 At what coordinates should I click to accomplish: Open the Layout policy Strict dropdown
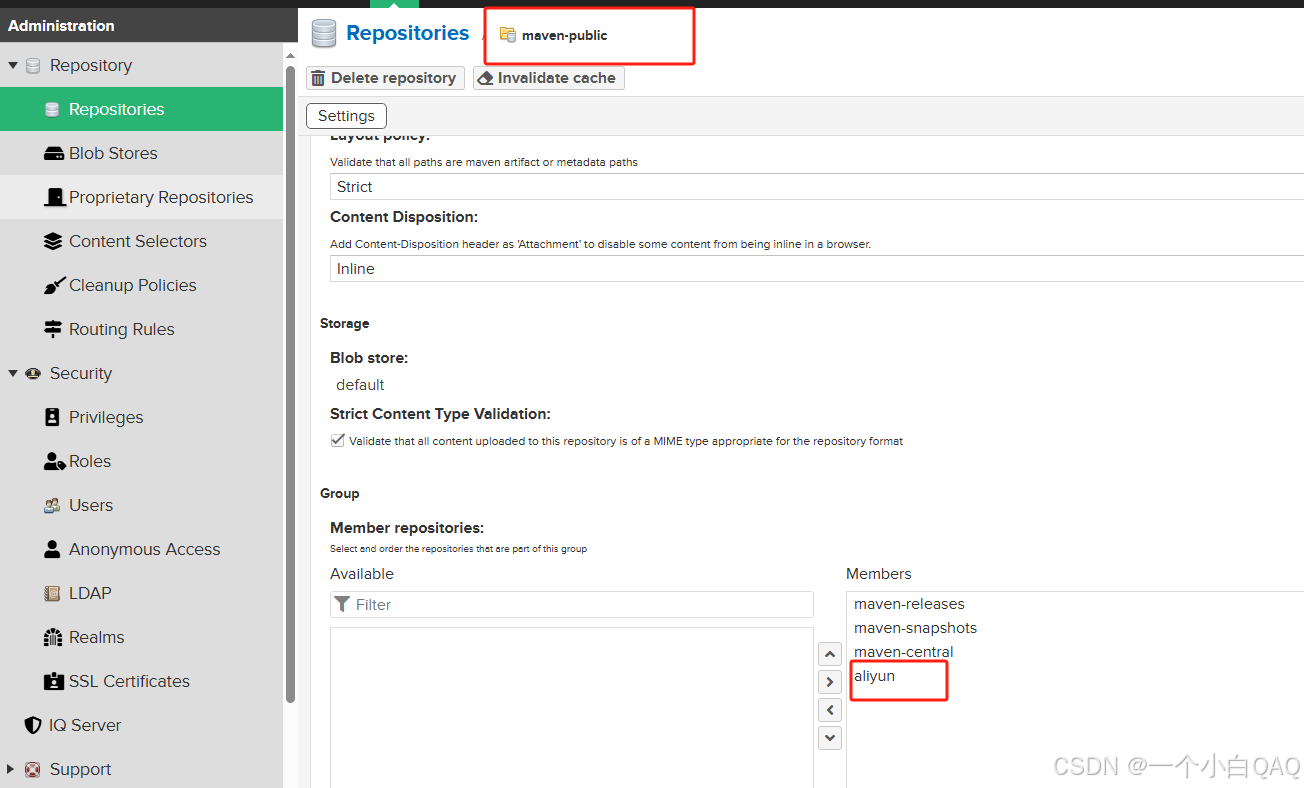[x=817, y=187]
